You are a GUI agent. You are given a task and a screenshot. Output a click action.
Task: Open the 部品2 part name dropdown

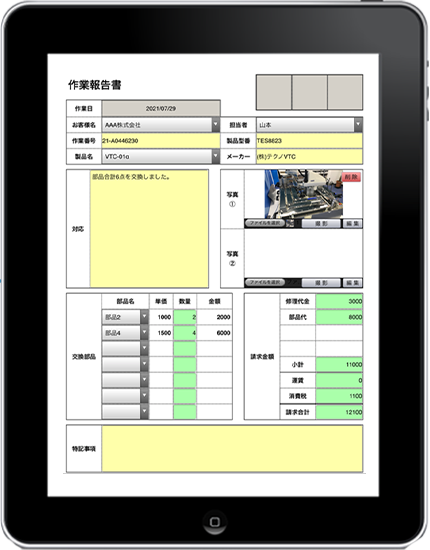click(125, 317)
